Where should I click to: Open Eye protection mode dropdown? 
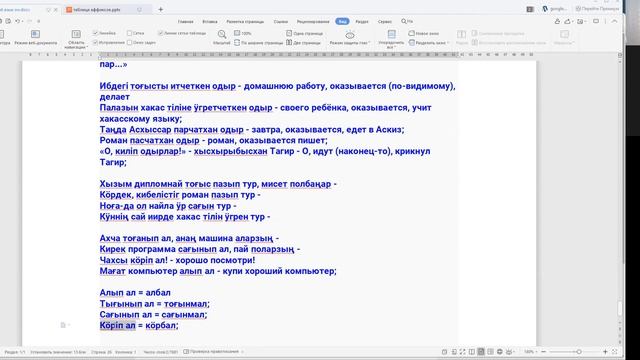click(350, 43)
